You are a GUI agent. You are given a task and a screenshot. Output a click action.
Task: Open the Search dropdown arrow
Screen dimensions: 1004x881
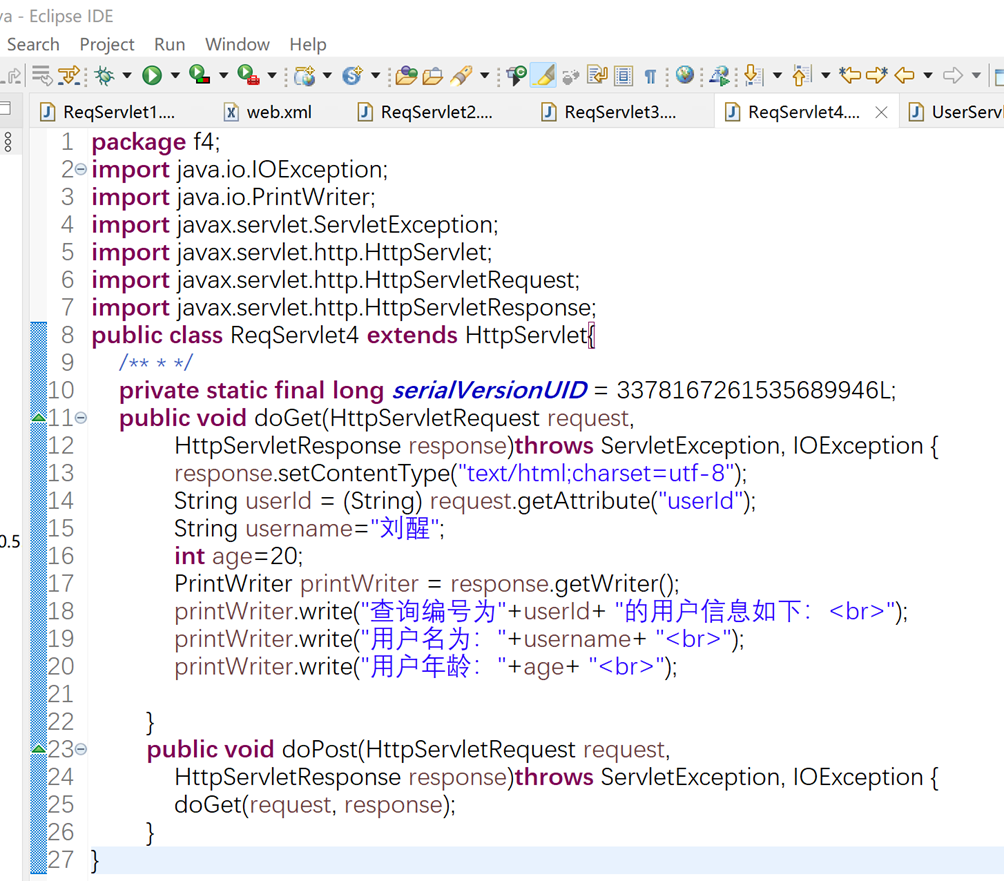485,76
